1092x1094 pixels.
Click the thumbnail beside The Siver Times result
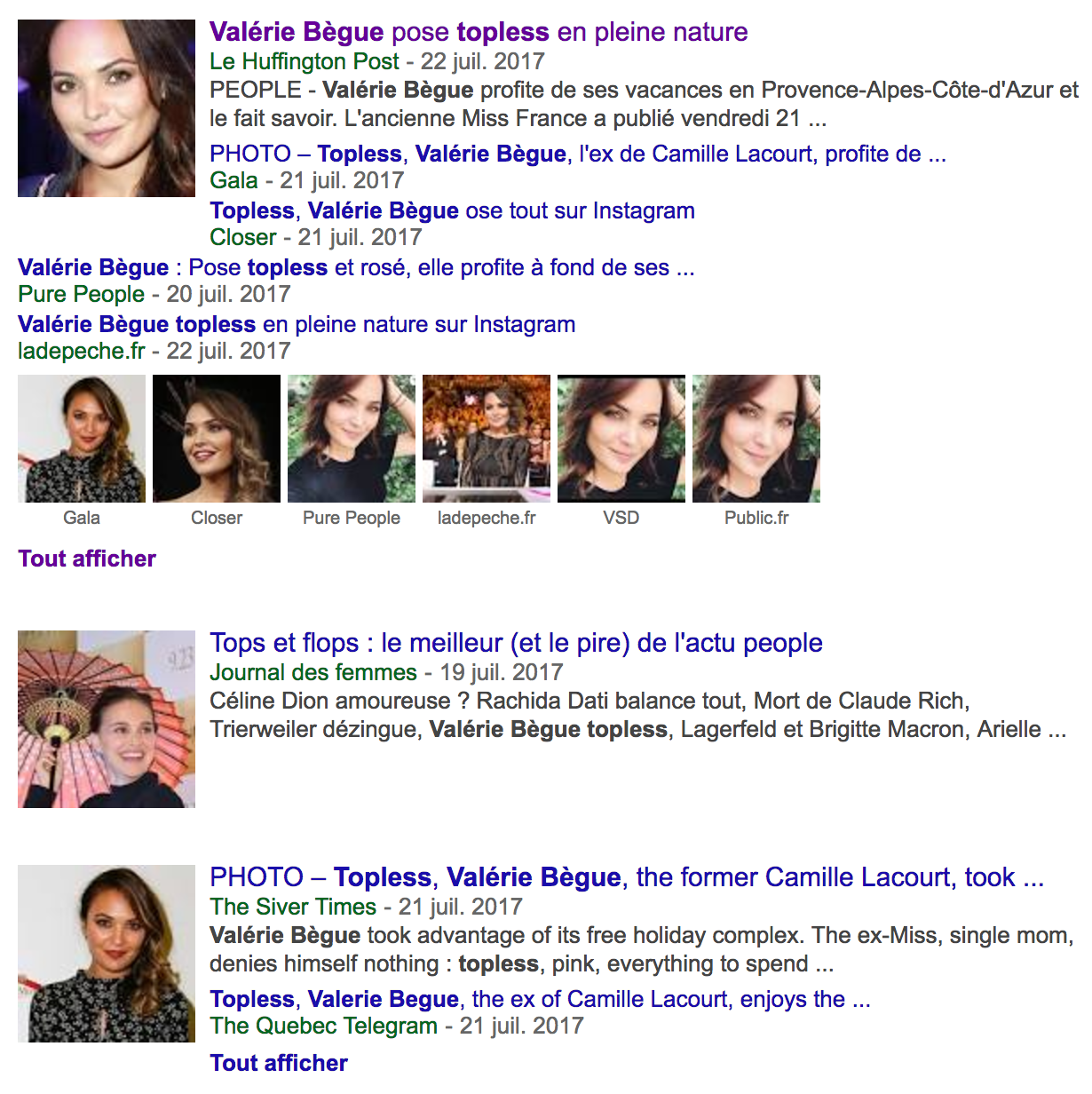click(107, 954)
